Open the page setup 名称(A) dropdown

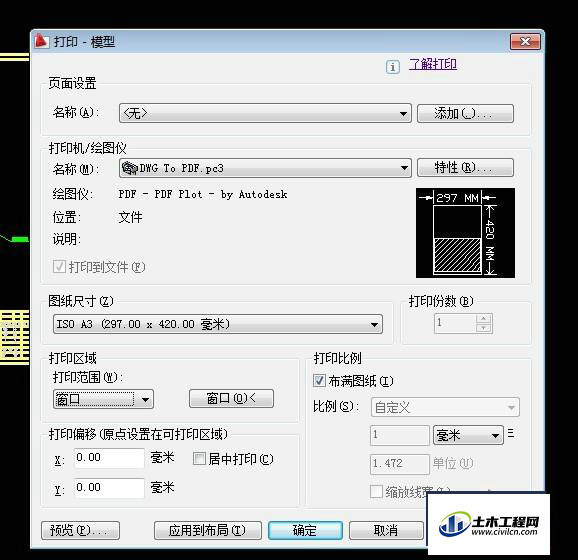coord(265,113)
